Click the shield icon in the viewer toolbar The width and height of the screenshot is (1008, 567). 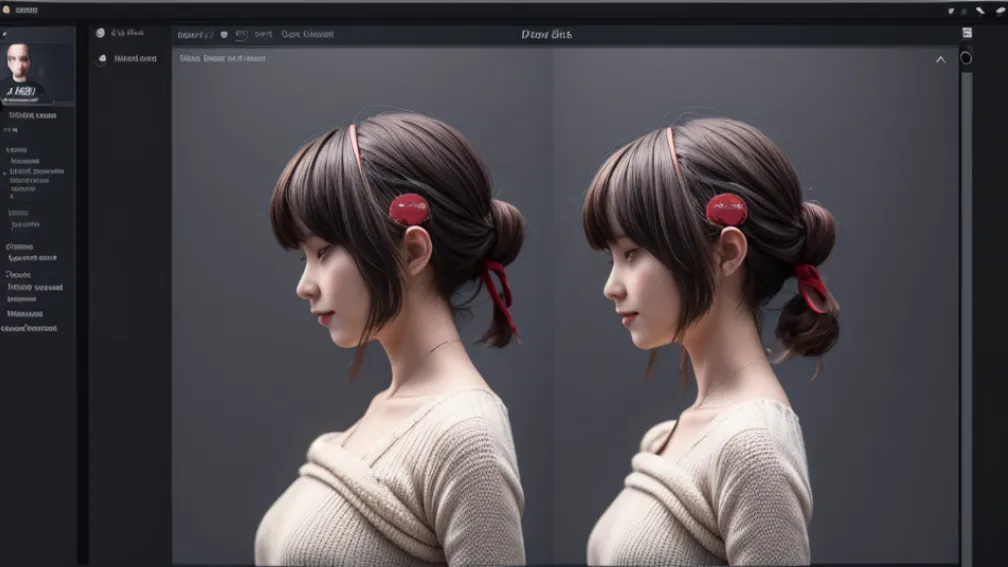point(224,35)
